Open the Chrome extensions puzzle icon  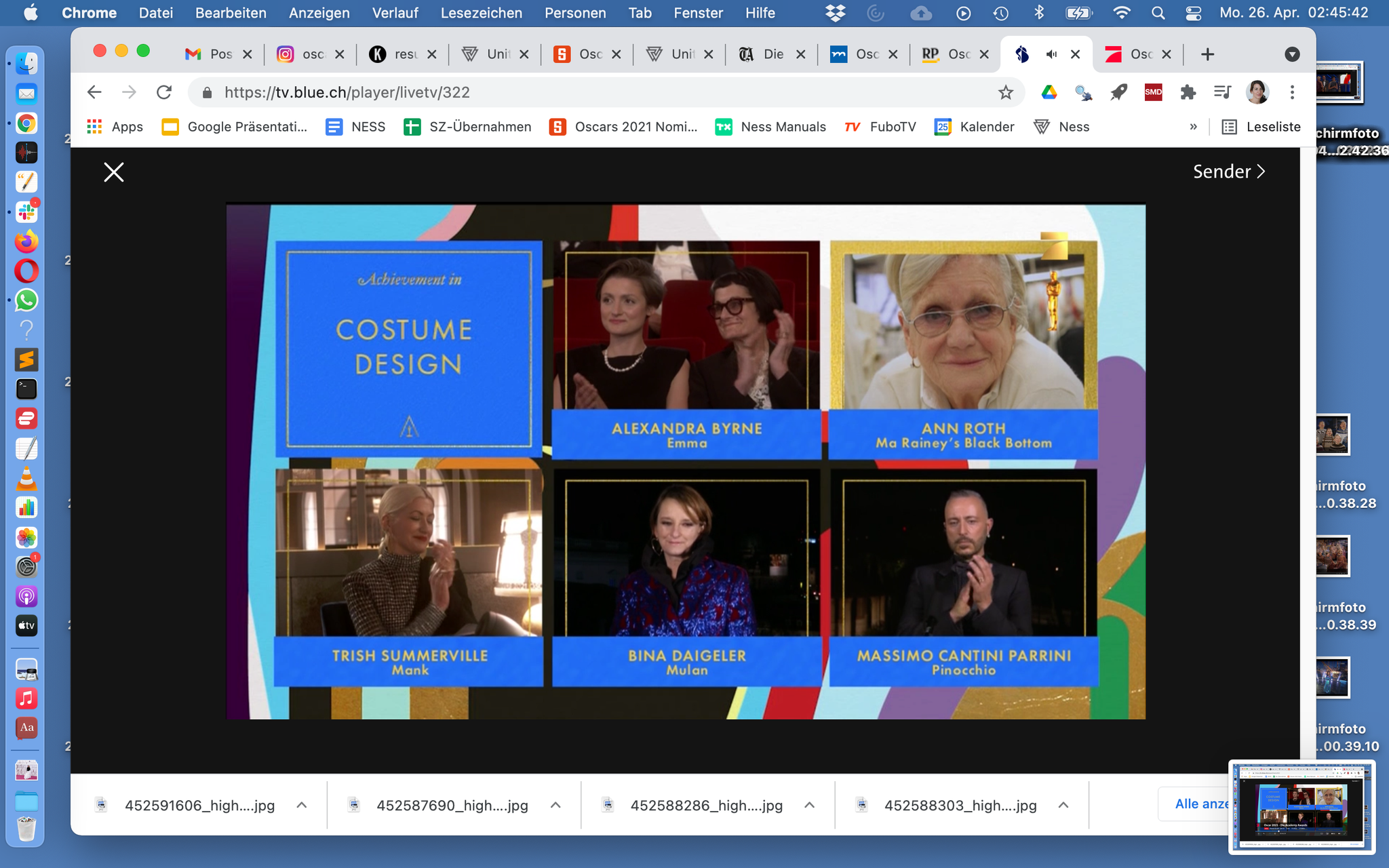tap(1188, 93)
